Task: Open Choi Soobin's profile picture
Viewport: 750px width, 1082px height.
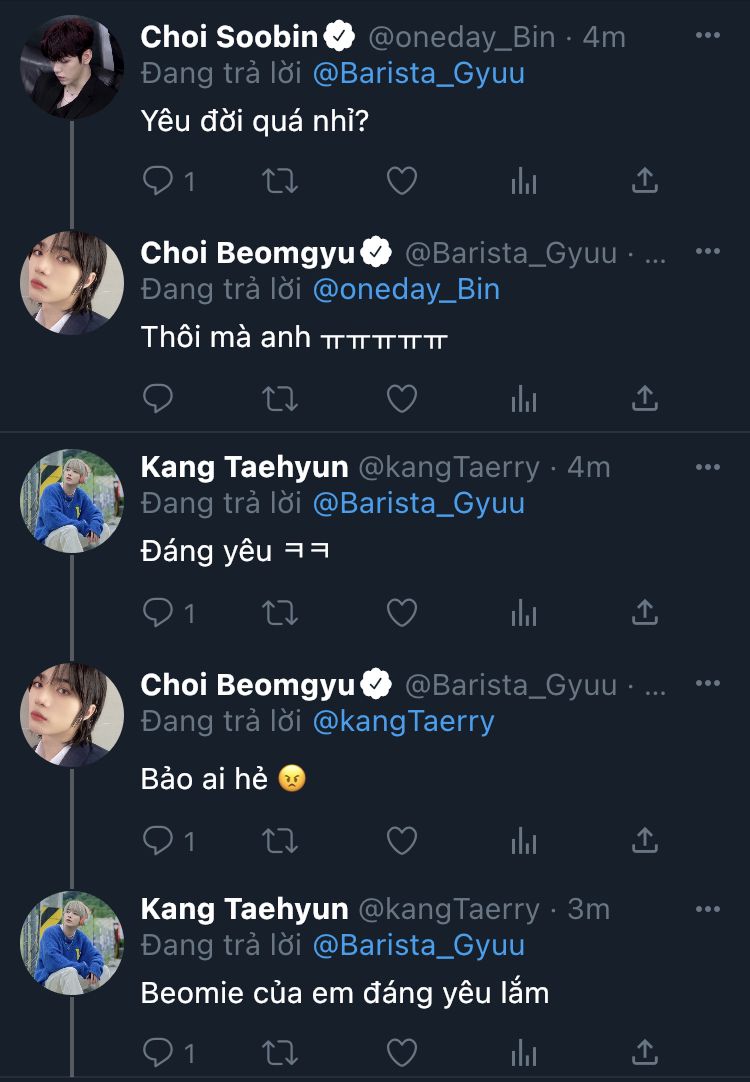Action: [x=71, y=66]
